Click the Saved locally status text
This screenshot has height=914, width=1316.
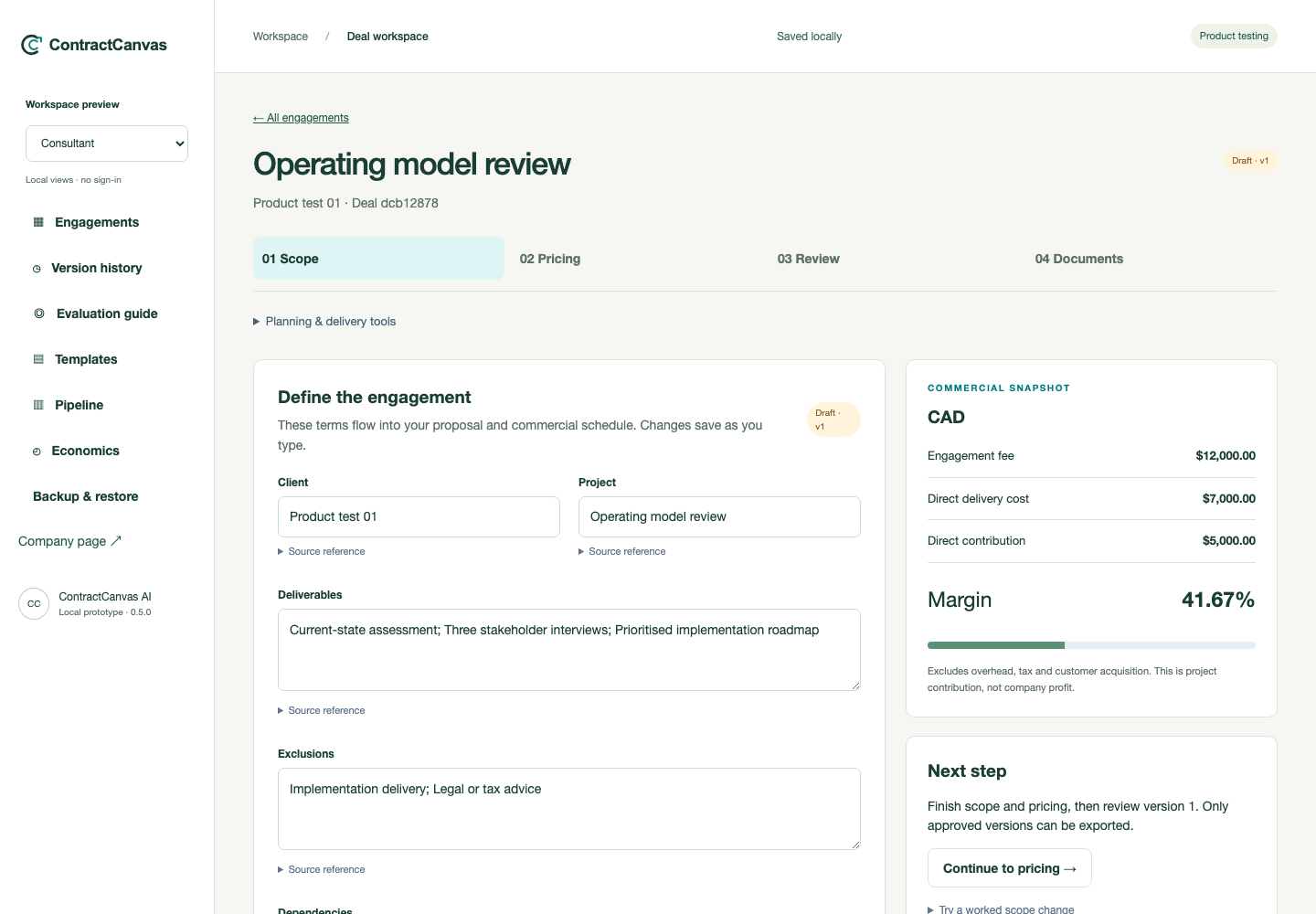(809, 37)
